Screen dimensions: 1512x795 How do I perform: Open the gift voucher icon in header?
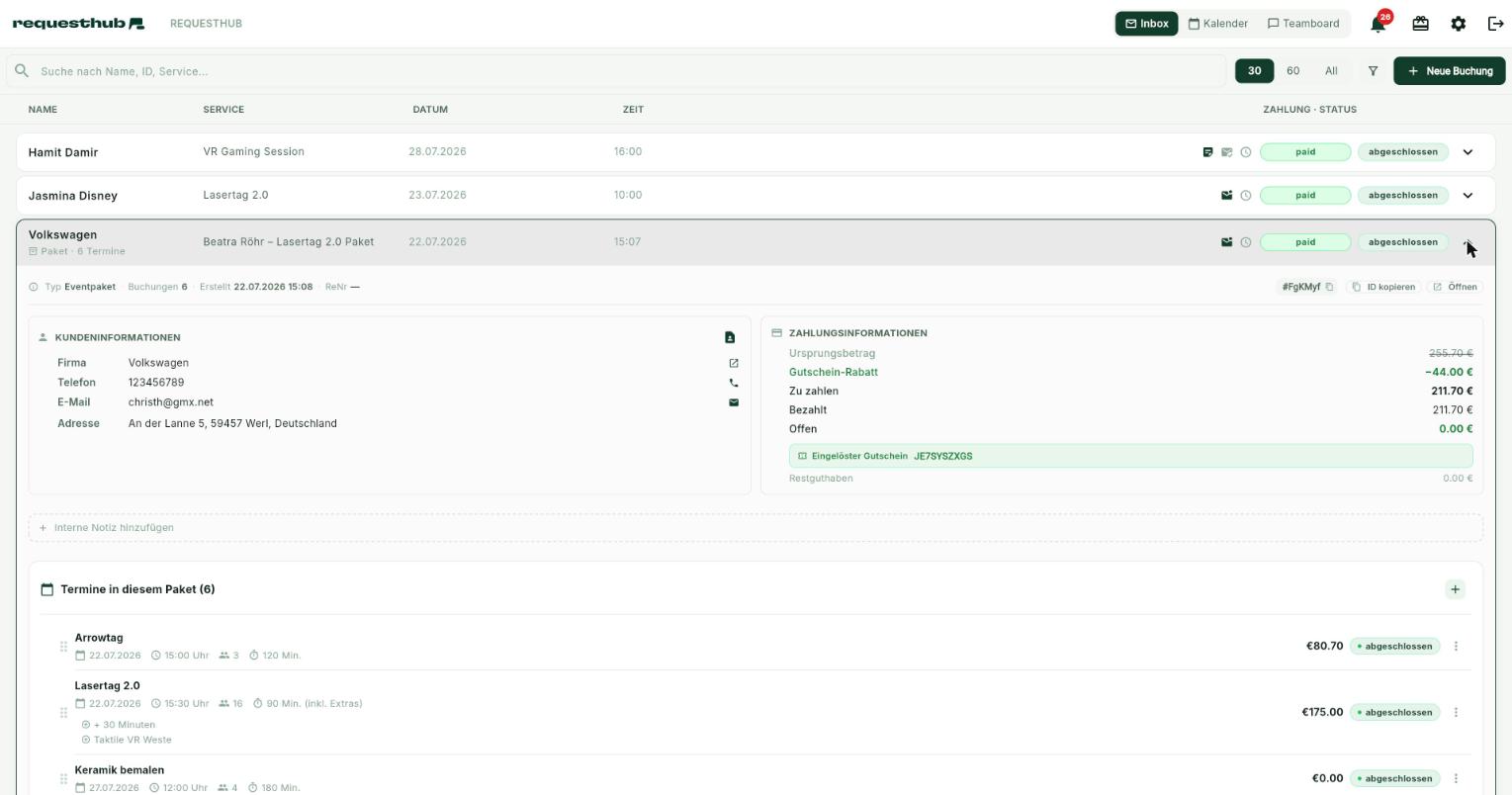(x=1420, y=24)
